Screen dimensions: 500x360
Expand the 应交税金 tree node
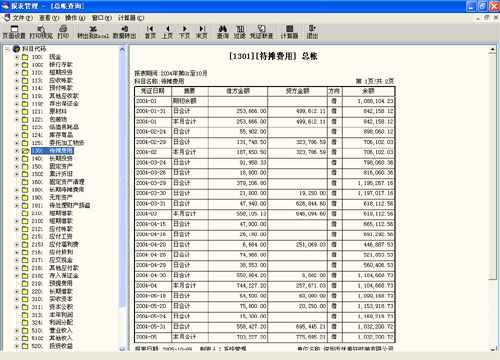[x=16, y=260]
